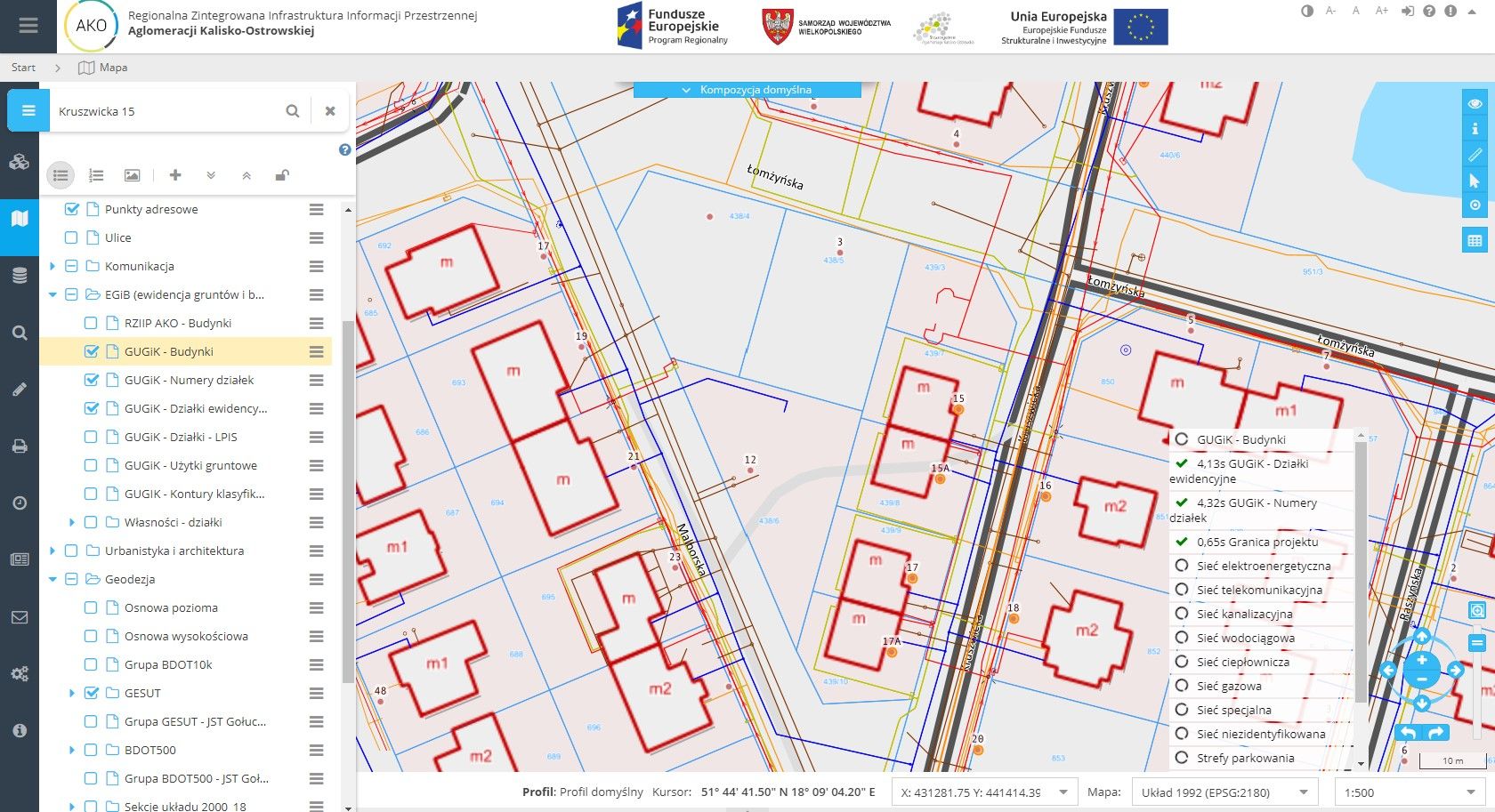Open the map scale 1:500 dropdown

coord(1407,792)
